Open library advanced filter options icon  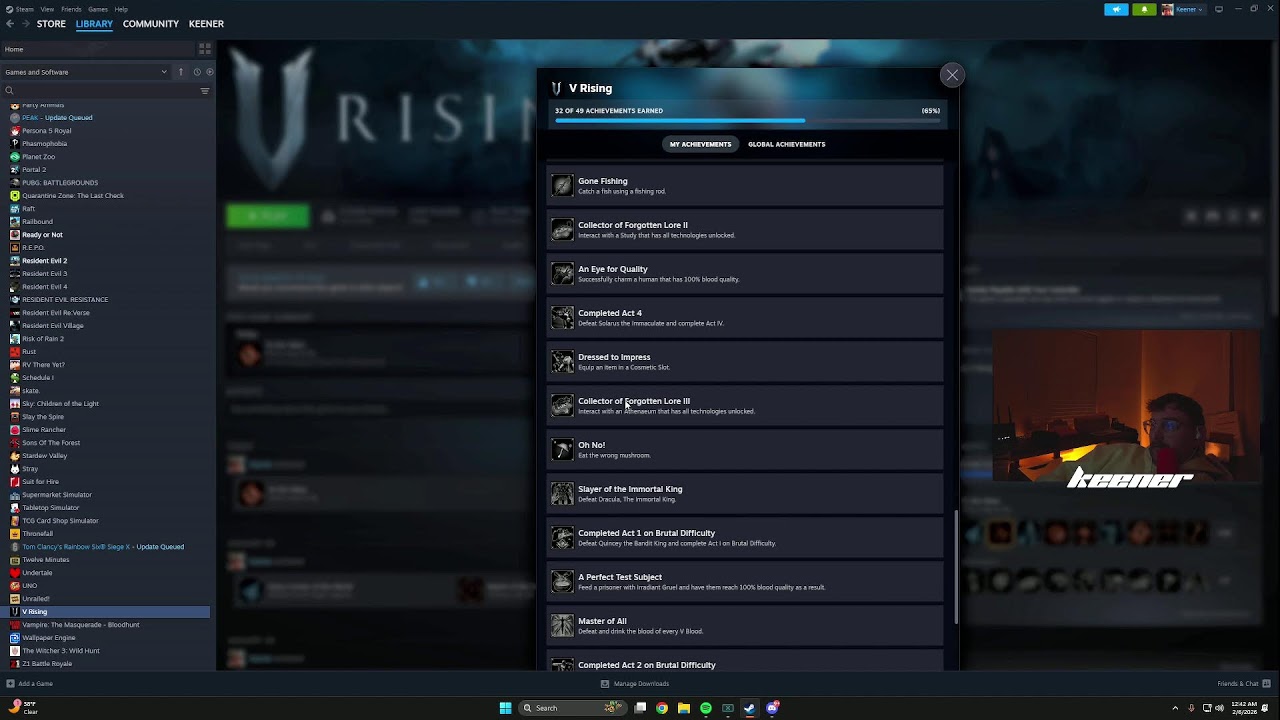coord(205,91)
